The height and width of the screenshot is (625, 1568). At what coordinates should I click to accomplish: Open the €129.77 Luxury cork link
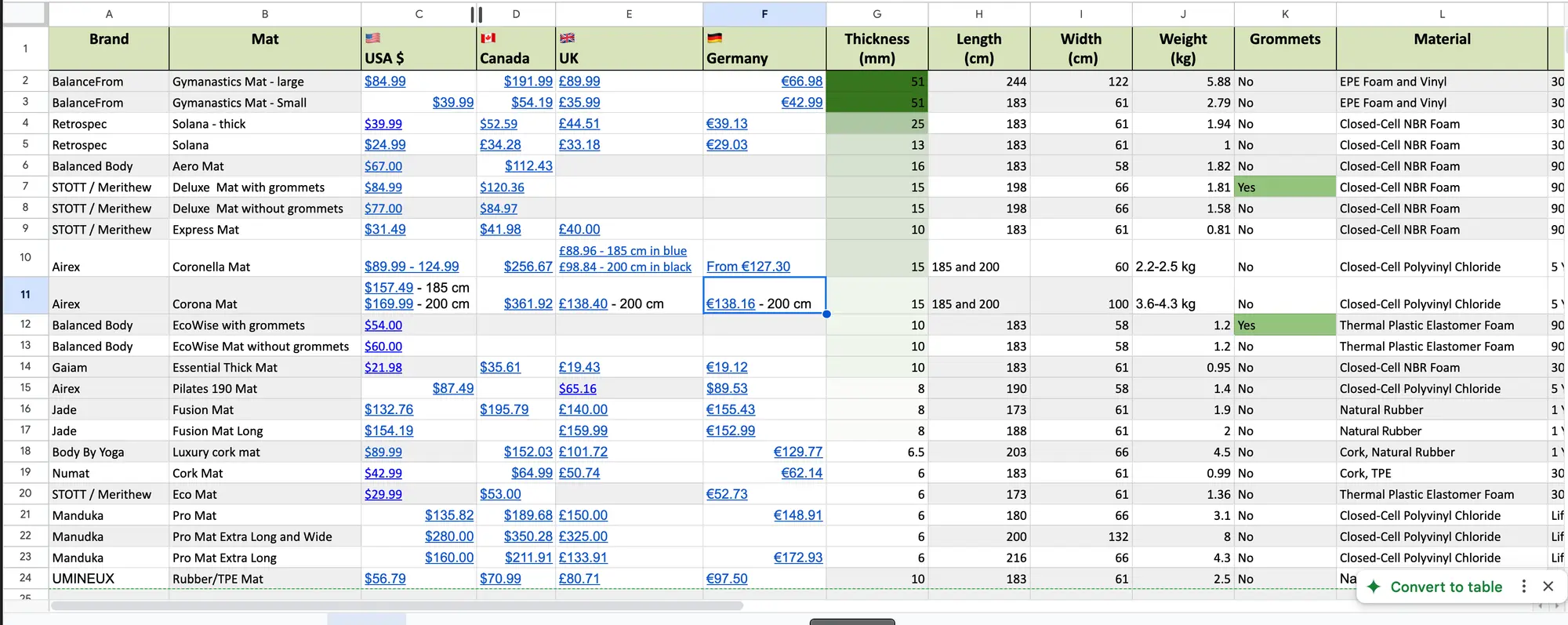point(798,452)
